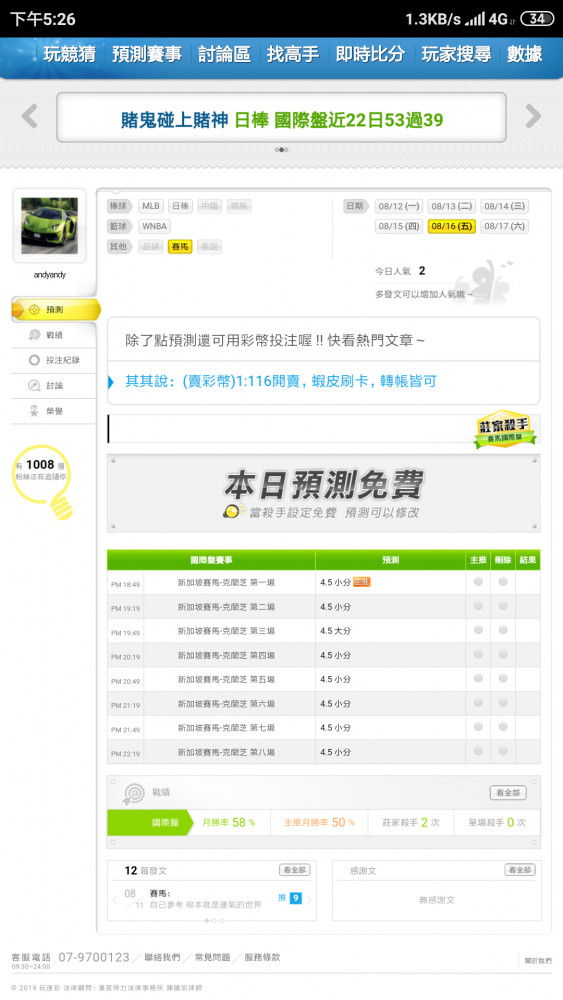Screen dimensions: 563x1000
Task: Click the MLB league filter
Action: click(151, 206)
